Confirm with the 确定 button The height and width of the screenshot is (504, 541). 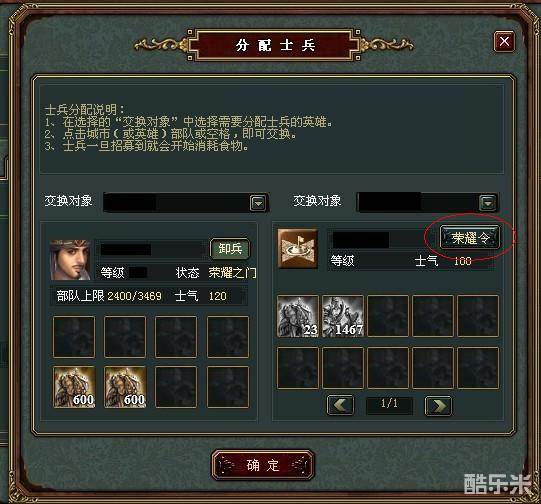263,465
